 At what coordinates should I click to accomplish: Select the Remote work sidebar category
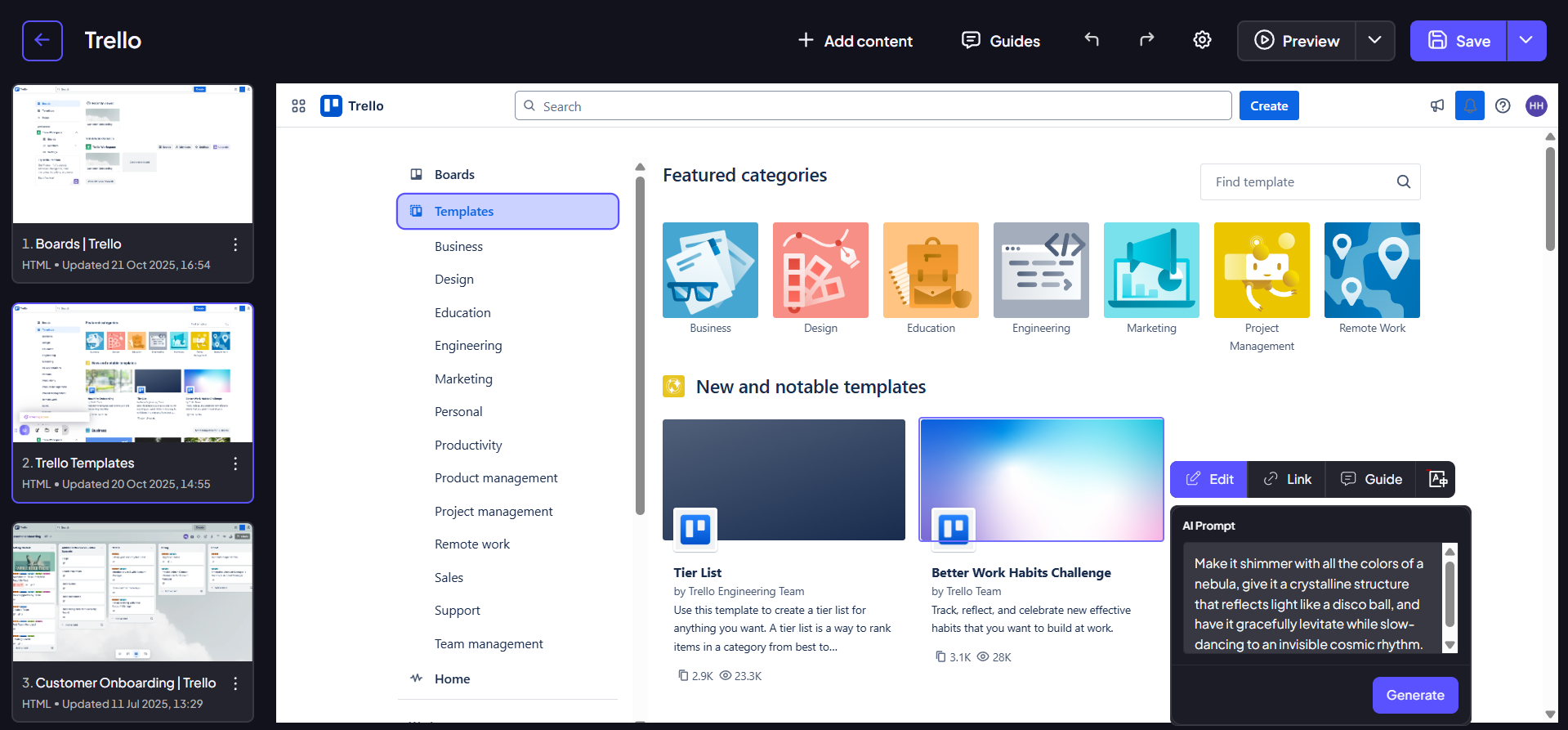(x=472, y=544)
